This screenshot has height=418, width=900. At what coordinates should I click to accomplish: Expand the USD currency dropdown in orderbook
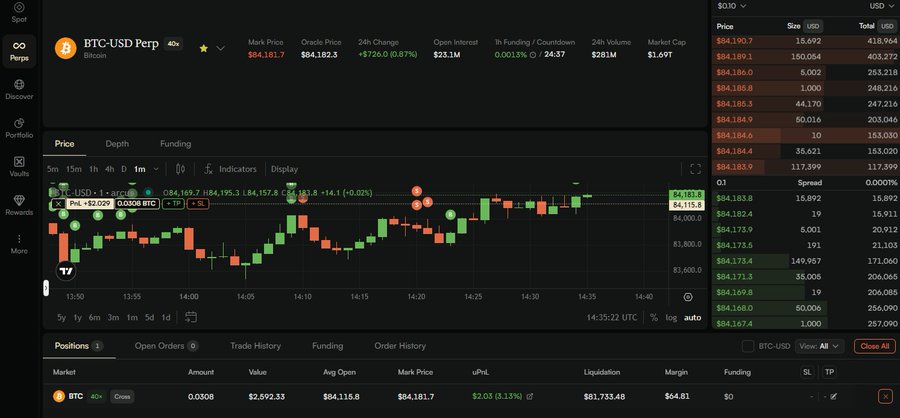[x=884, y=6]
